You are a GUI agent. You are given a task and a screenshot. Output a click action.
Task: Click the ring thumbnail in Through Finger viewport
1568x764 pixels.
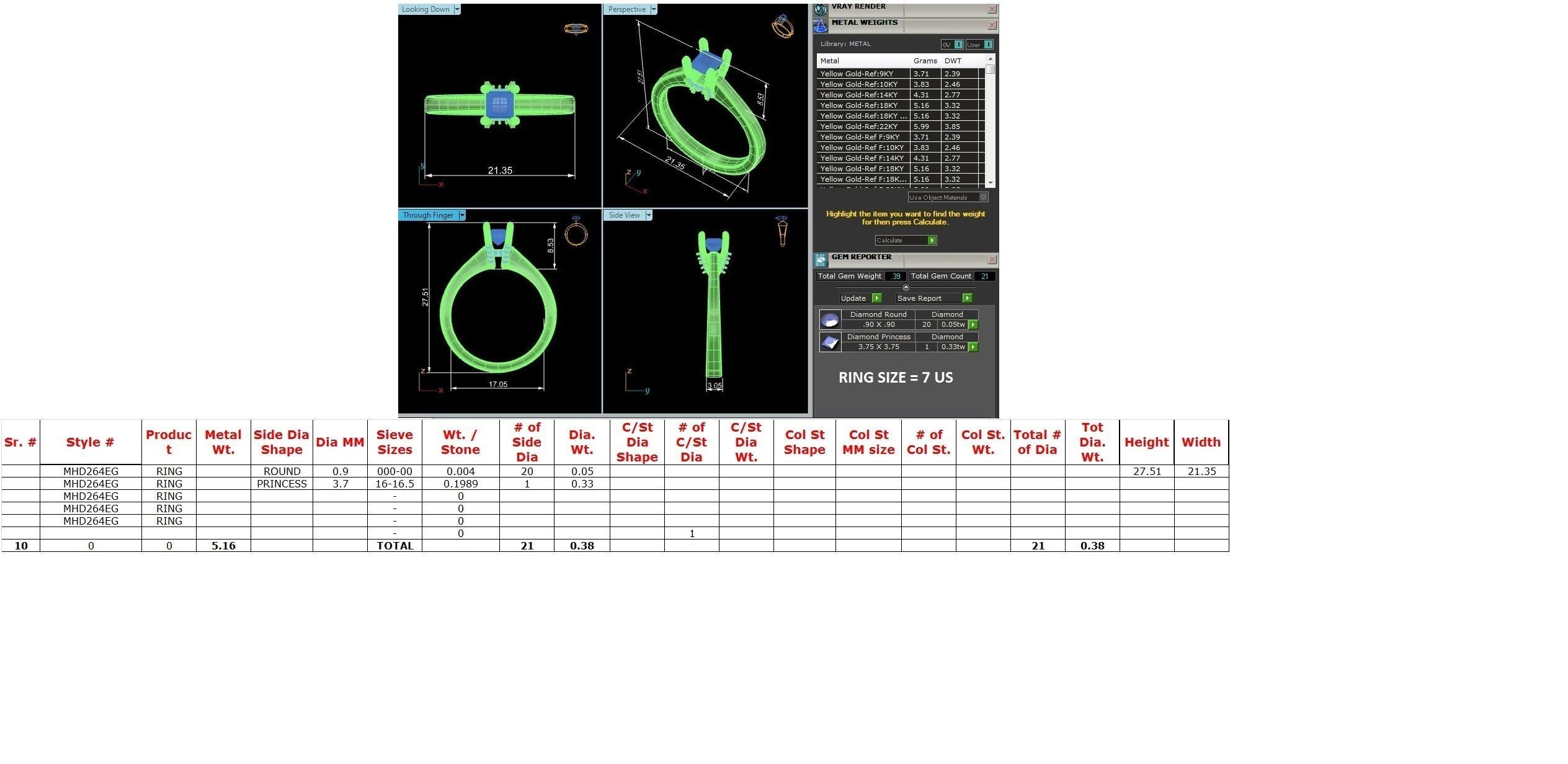pos(576,233)
